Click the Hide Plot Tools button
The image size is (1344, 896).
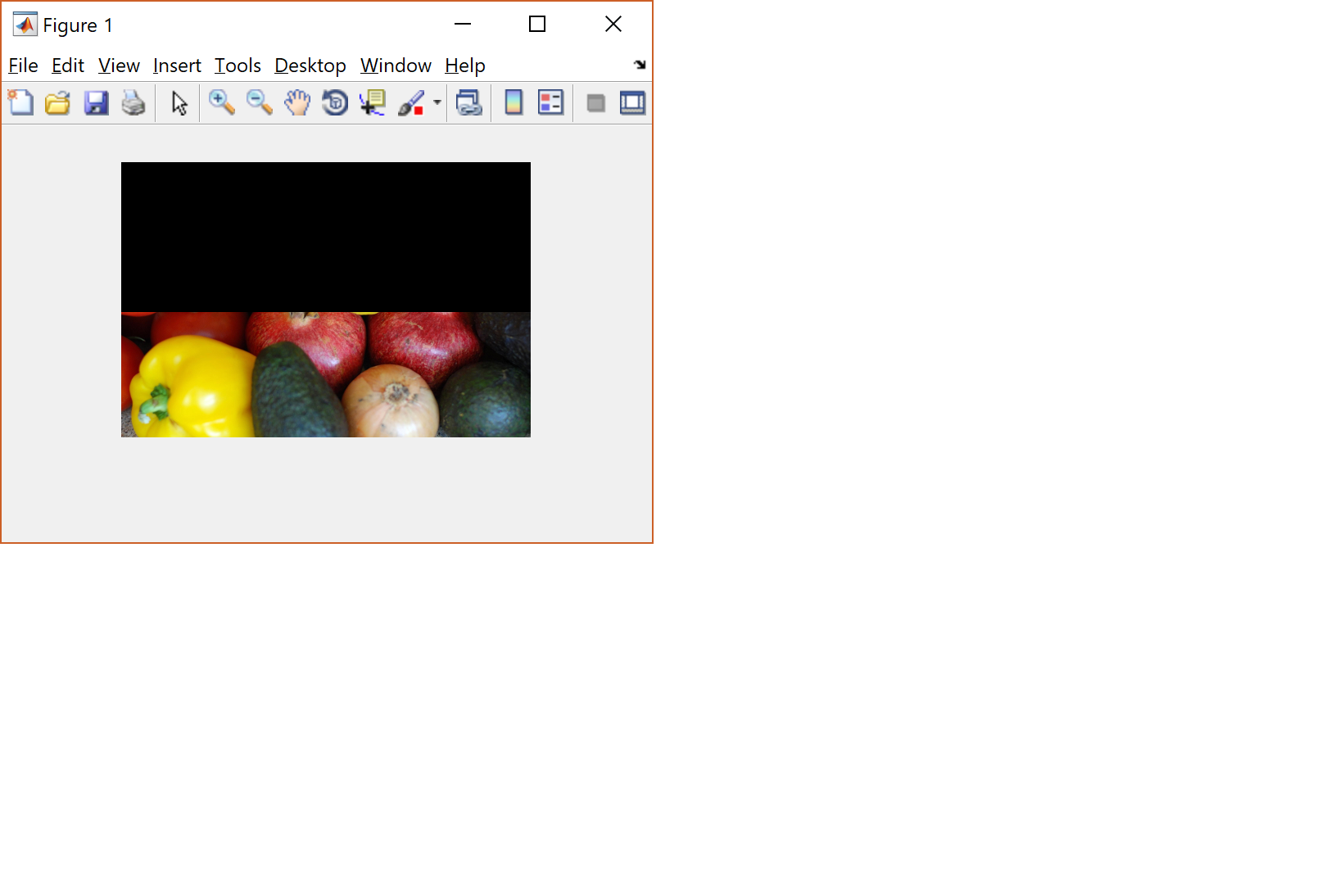(x=595, y=103)
